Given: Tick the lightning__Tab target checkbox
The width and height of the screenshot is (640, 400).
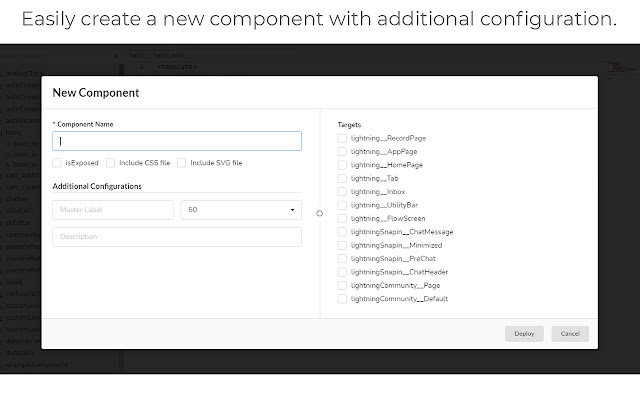Looking at the screenshot, I should (343, 178).
